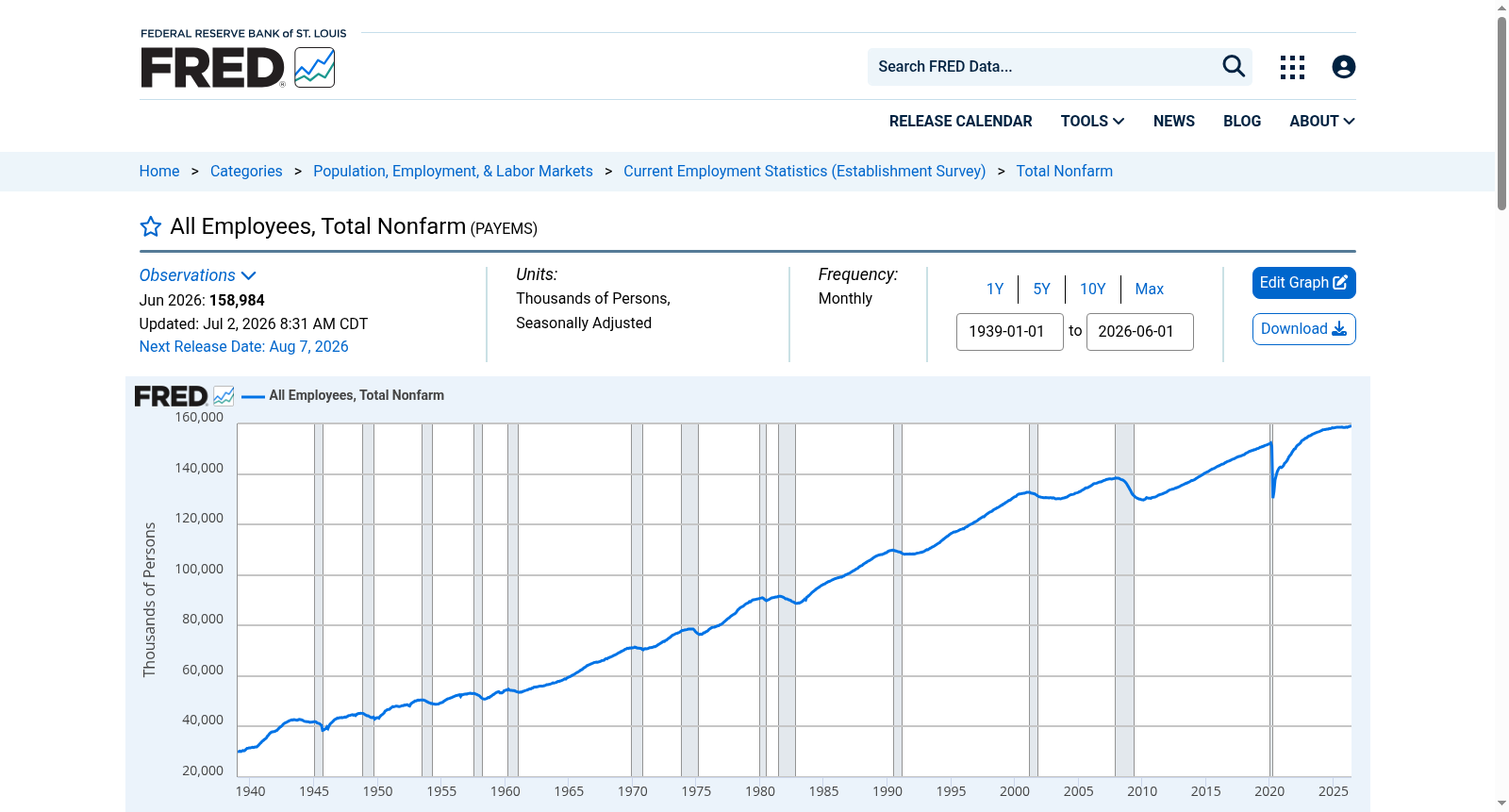1509x812 pixels.
Task: Click the Edit Graph button
Action: point(1303,283)
